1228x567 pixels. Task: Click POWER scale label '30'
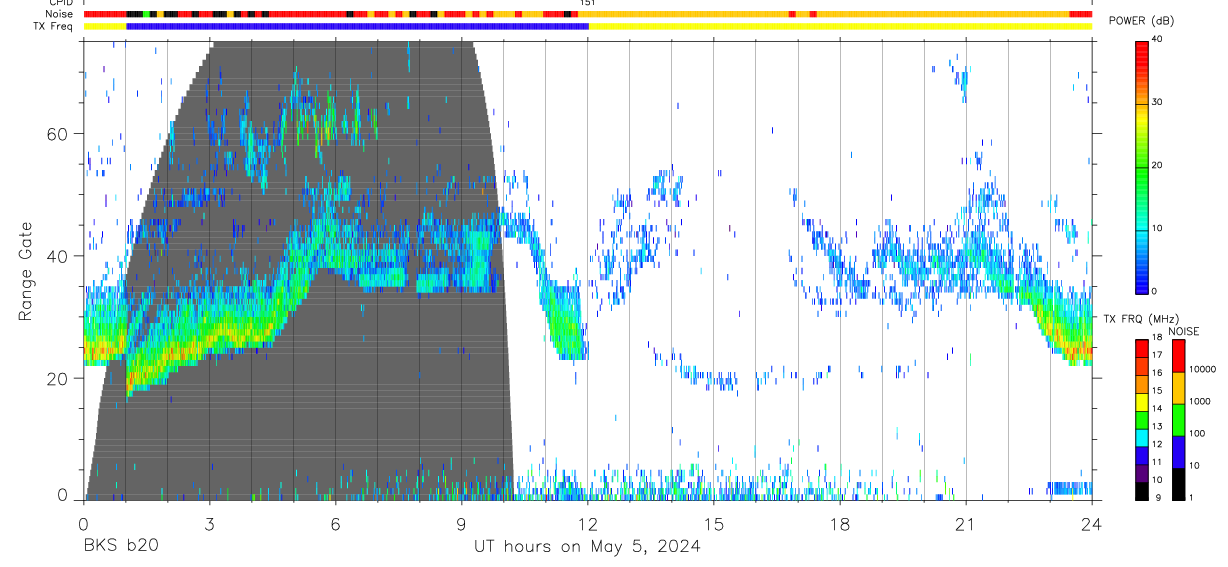point(1156,102)
